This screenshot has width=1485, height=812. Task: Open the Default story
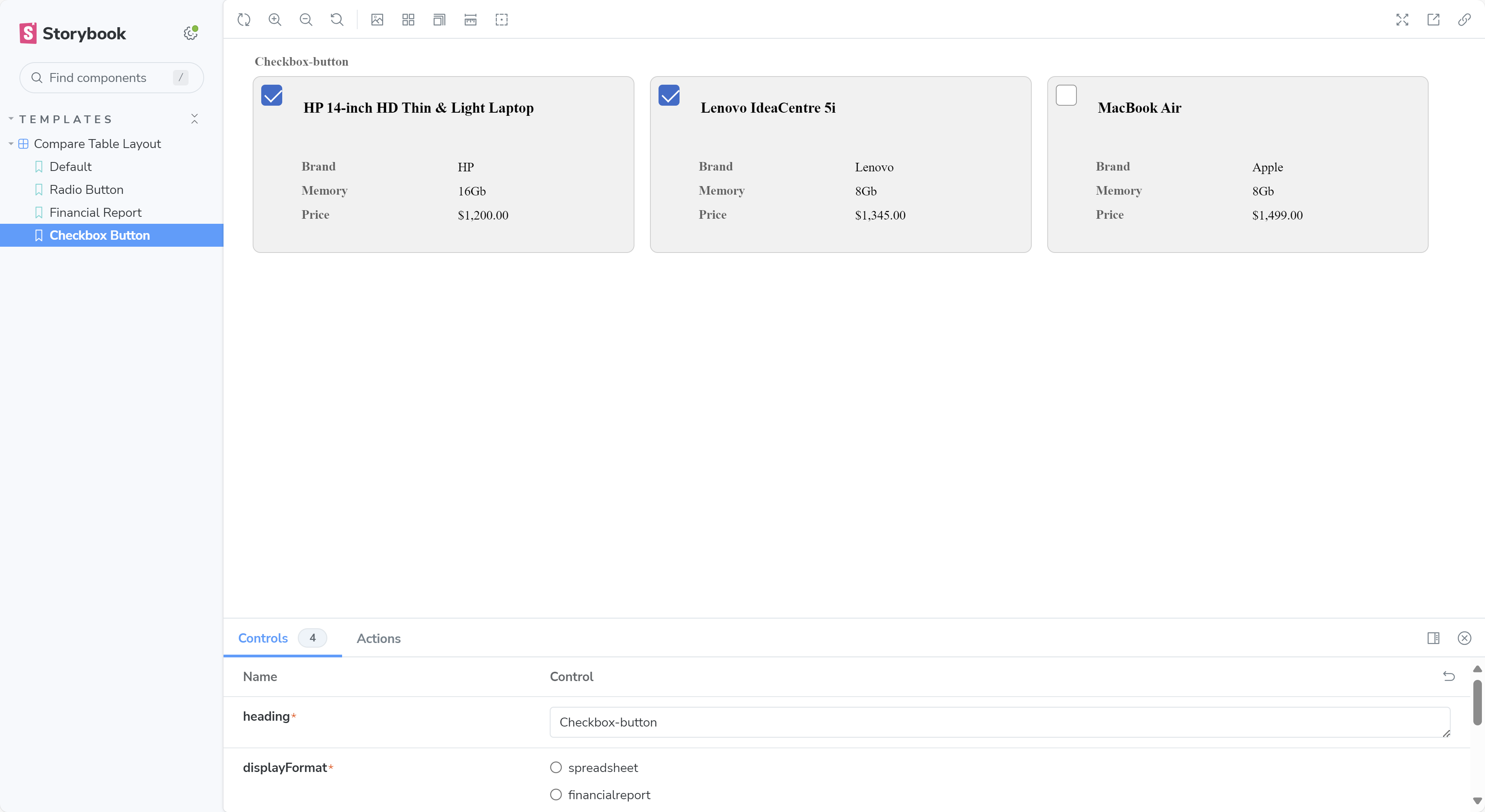pos(70,167)
